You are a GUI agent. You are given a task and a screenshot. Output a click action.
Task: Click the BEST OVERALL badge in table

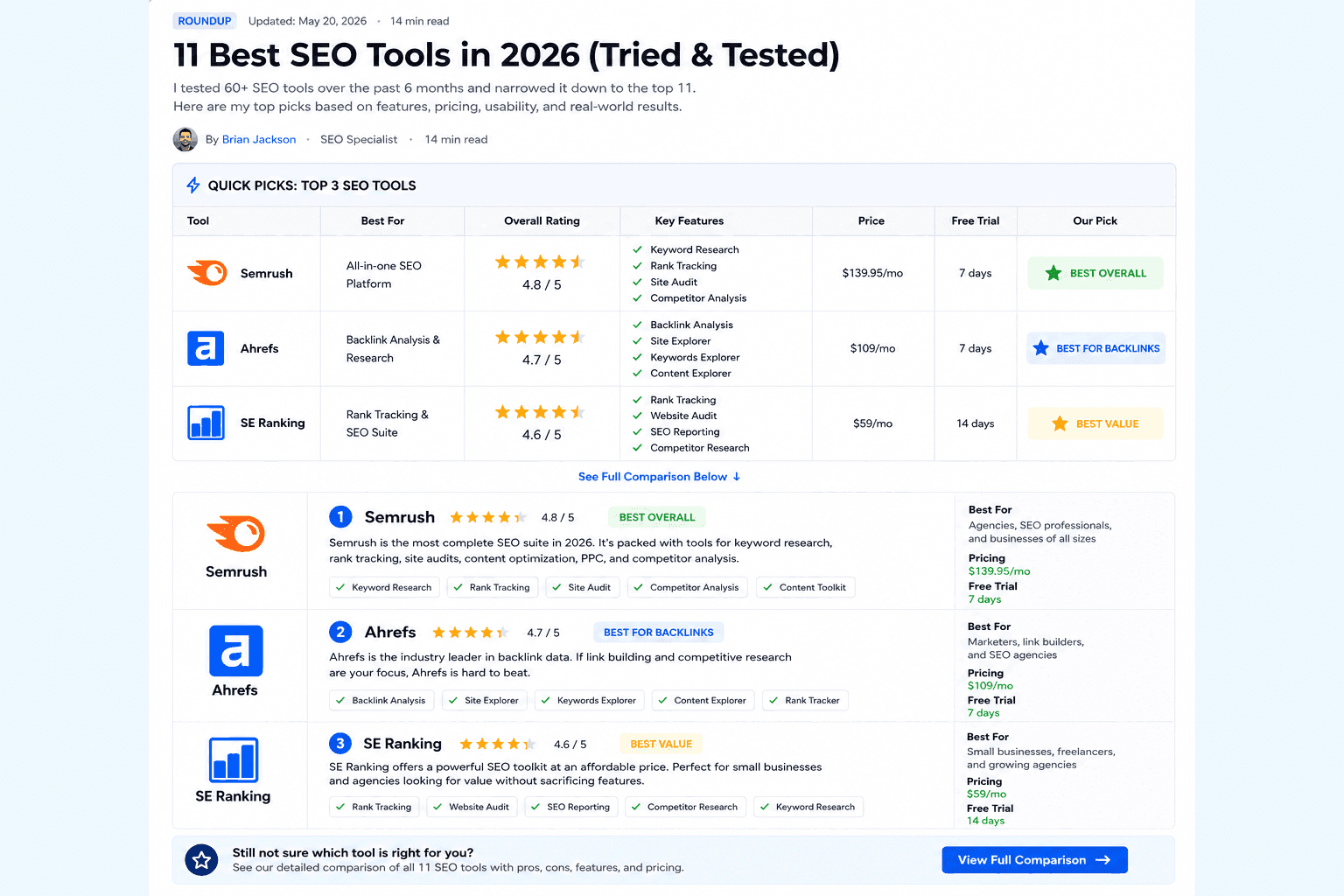[x=1095, y=273]
